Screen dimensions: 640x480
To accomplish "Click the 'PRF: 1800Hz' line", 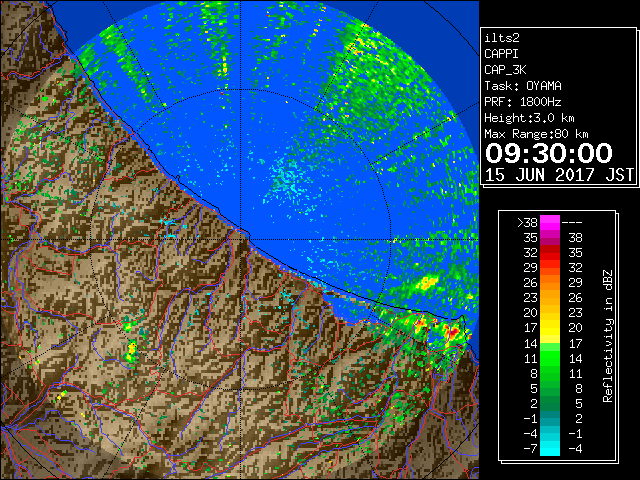I will tap(523, 102).
